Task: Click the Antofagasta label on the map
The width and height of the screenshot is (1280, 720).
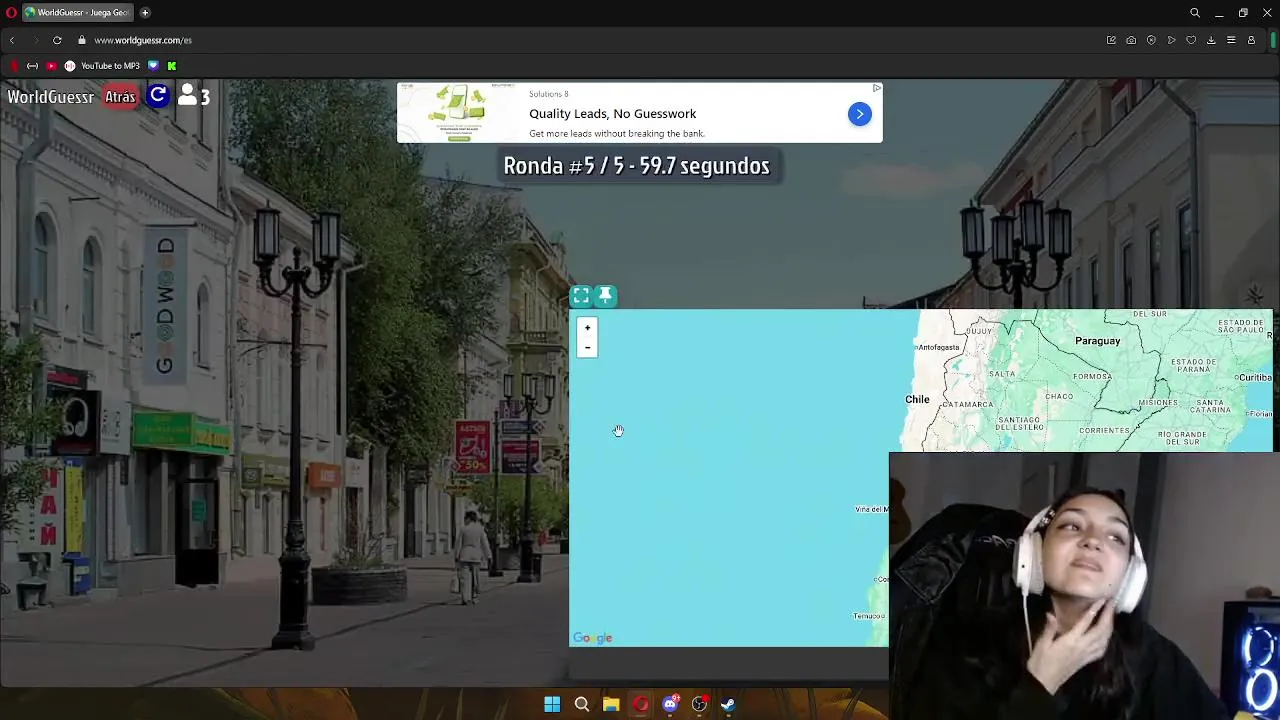Action: pyautogui.click(x=938, y=347)
